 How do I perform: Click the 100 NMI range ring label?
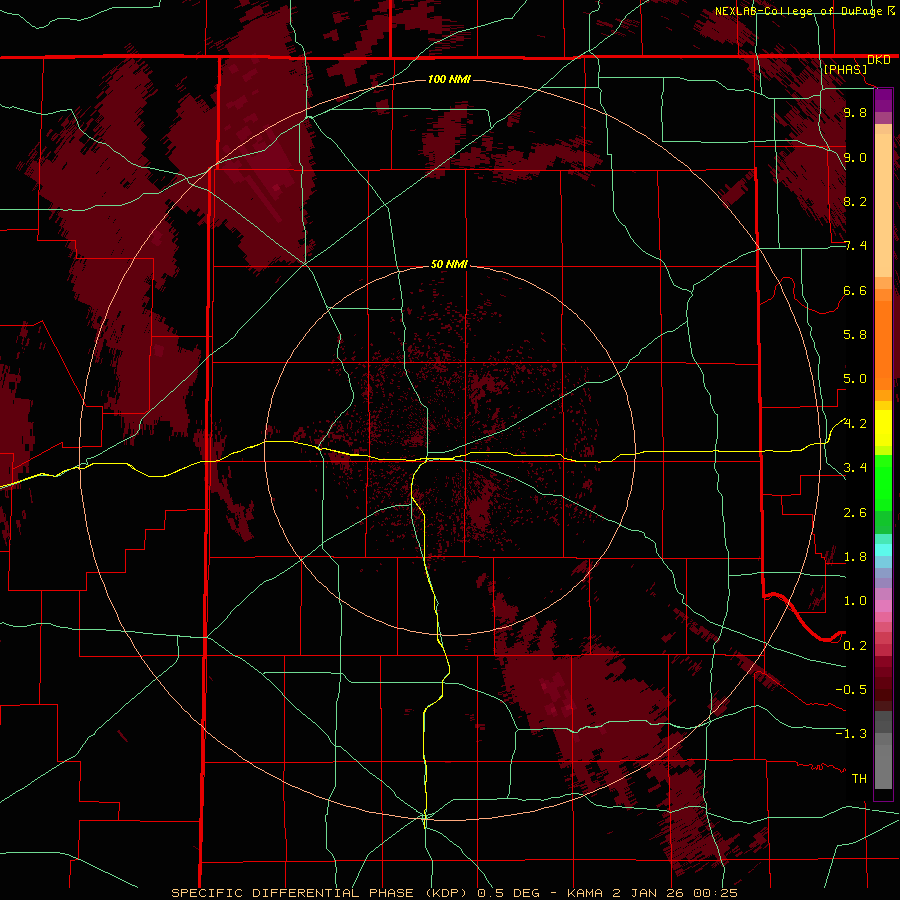coord(449,79)
